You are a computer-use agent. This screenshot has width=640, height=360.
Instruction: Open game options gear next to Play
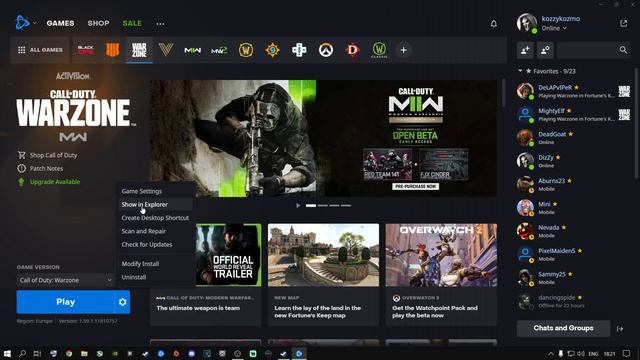pyautogui.click(x=122, y=302)
